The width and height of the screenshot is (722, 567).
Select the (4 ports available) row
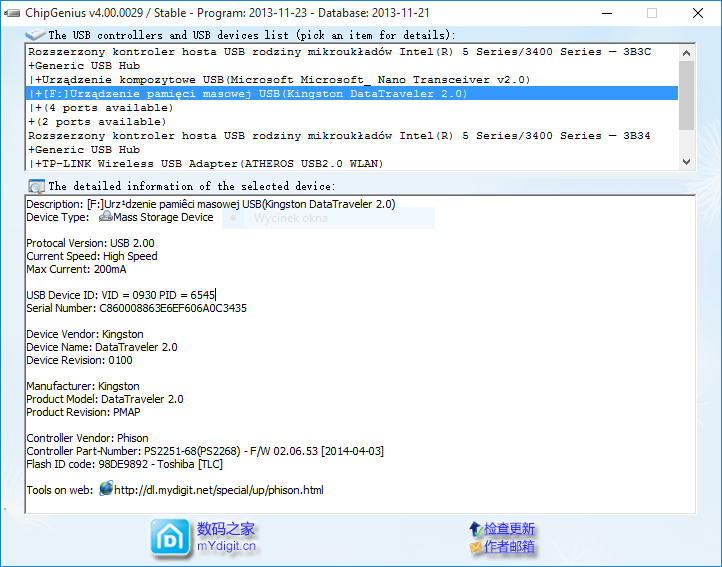(x=352, y=108)
